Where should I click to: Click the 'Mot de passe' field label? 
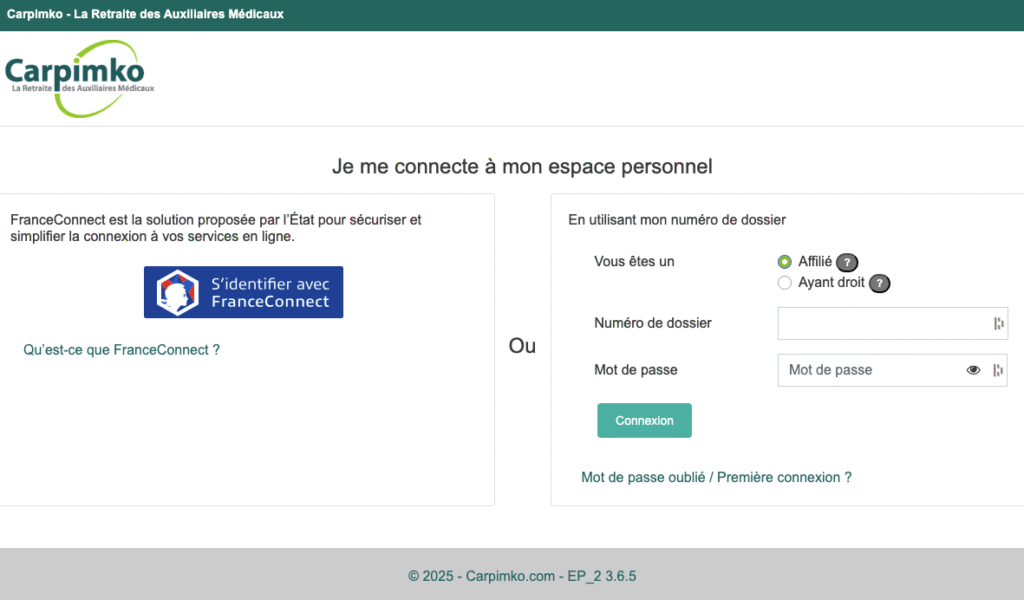point(635,370)
